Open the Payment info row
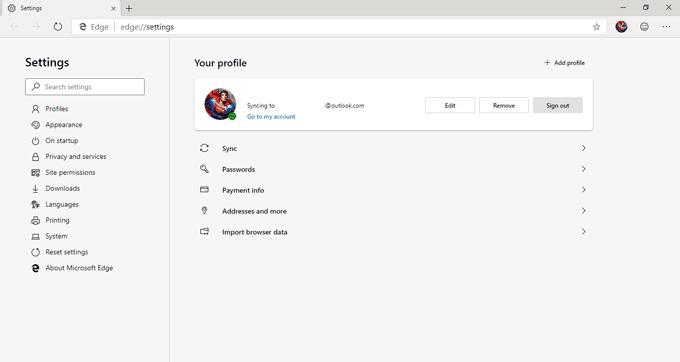The image size is (680, 362). (393, 190)
